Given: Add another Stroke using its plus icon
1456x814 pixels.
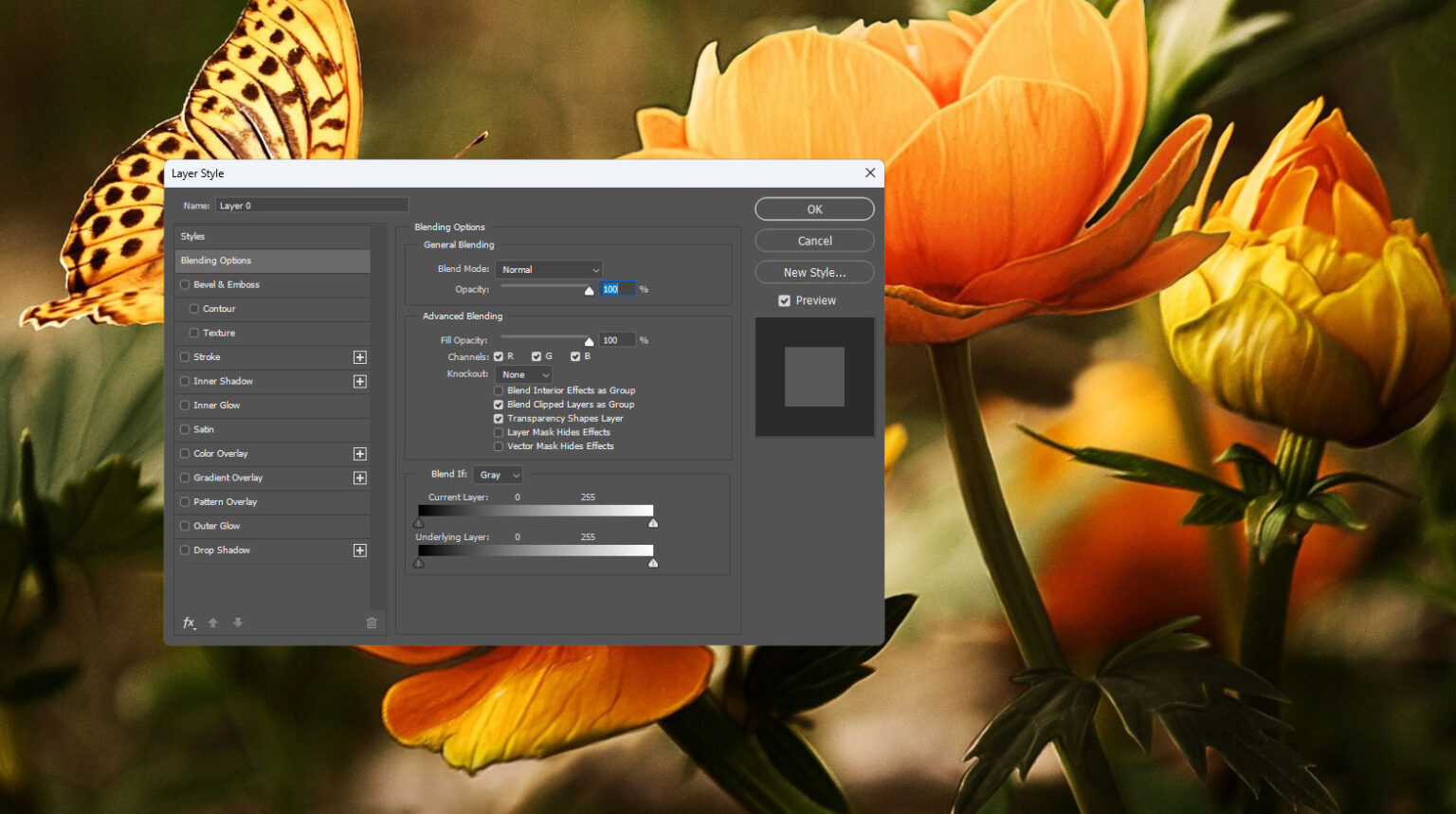Looking at the screenshot, I should tap(360, 357).
